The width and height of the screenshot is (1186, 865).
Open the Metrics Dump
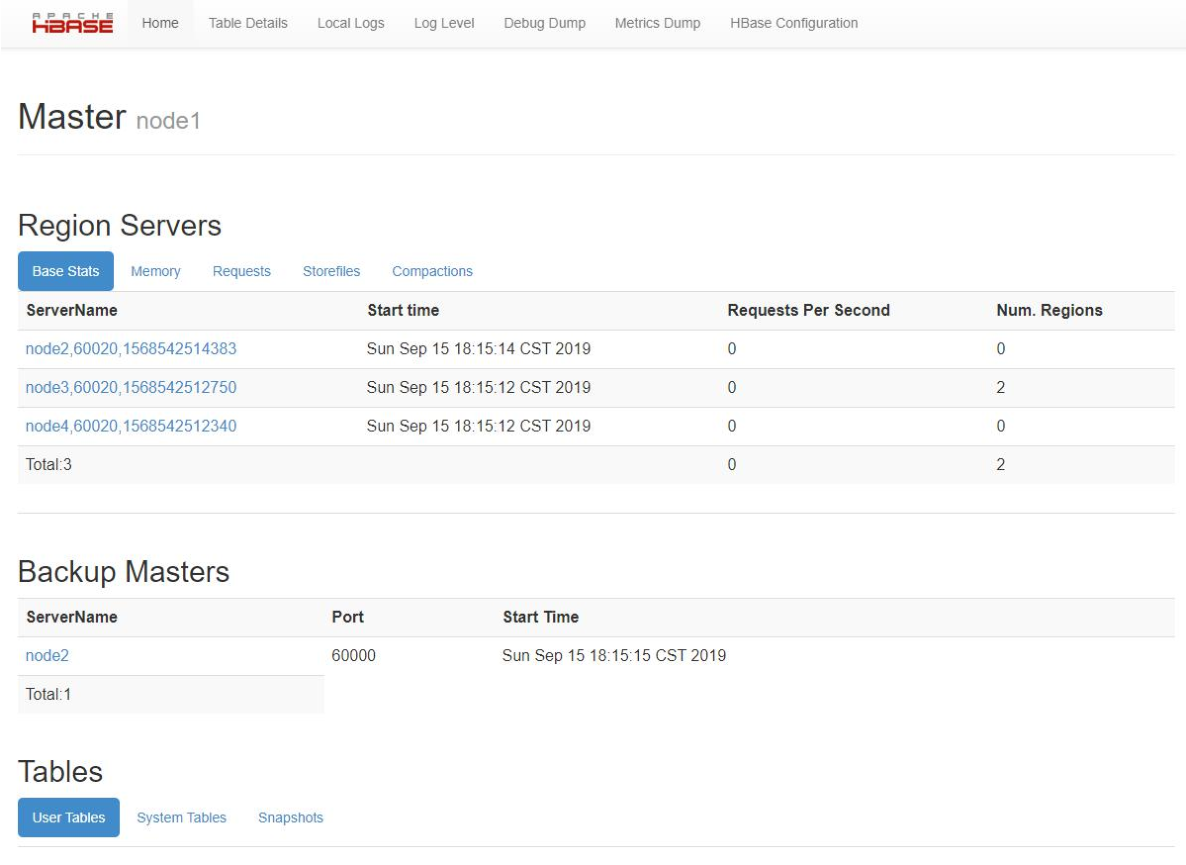(656, 22)
